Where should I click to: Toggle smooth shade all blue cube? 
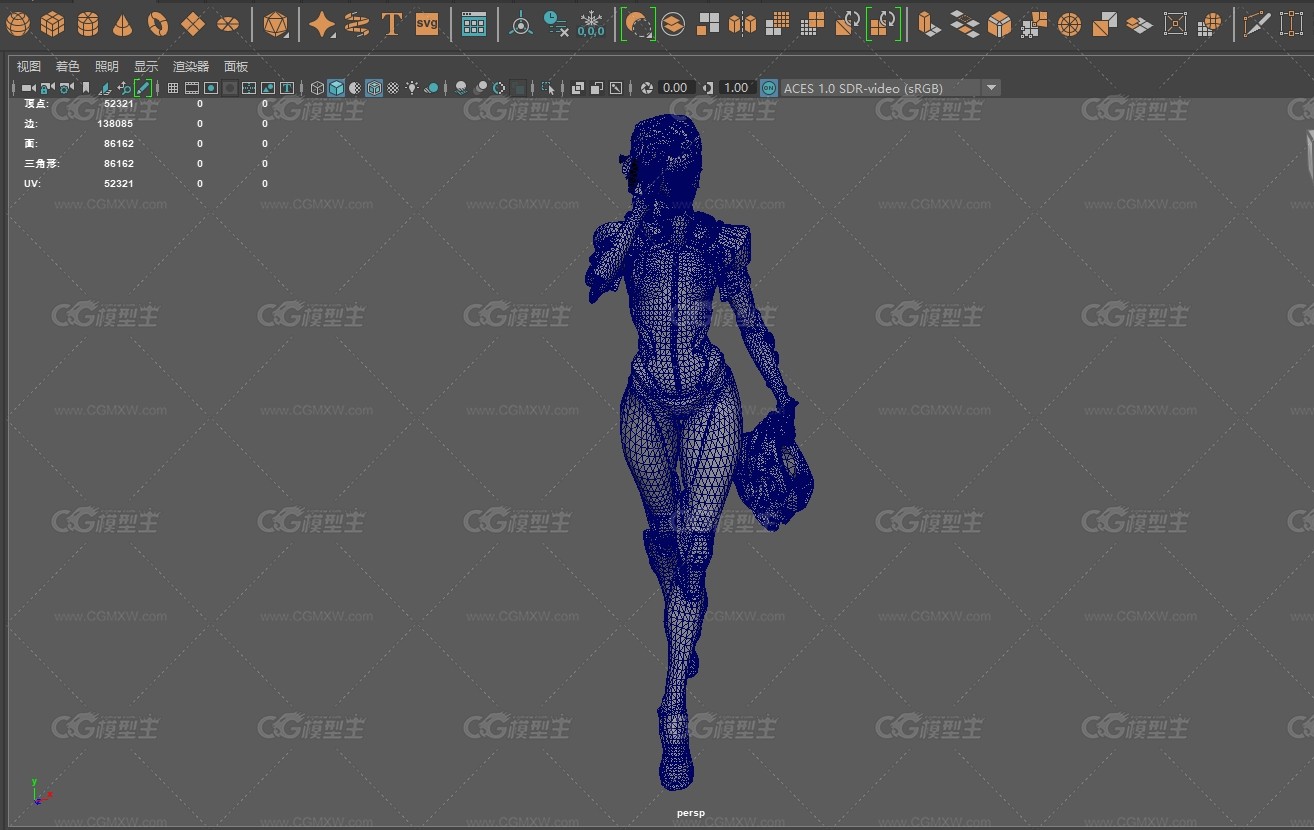point(336,88)
